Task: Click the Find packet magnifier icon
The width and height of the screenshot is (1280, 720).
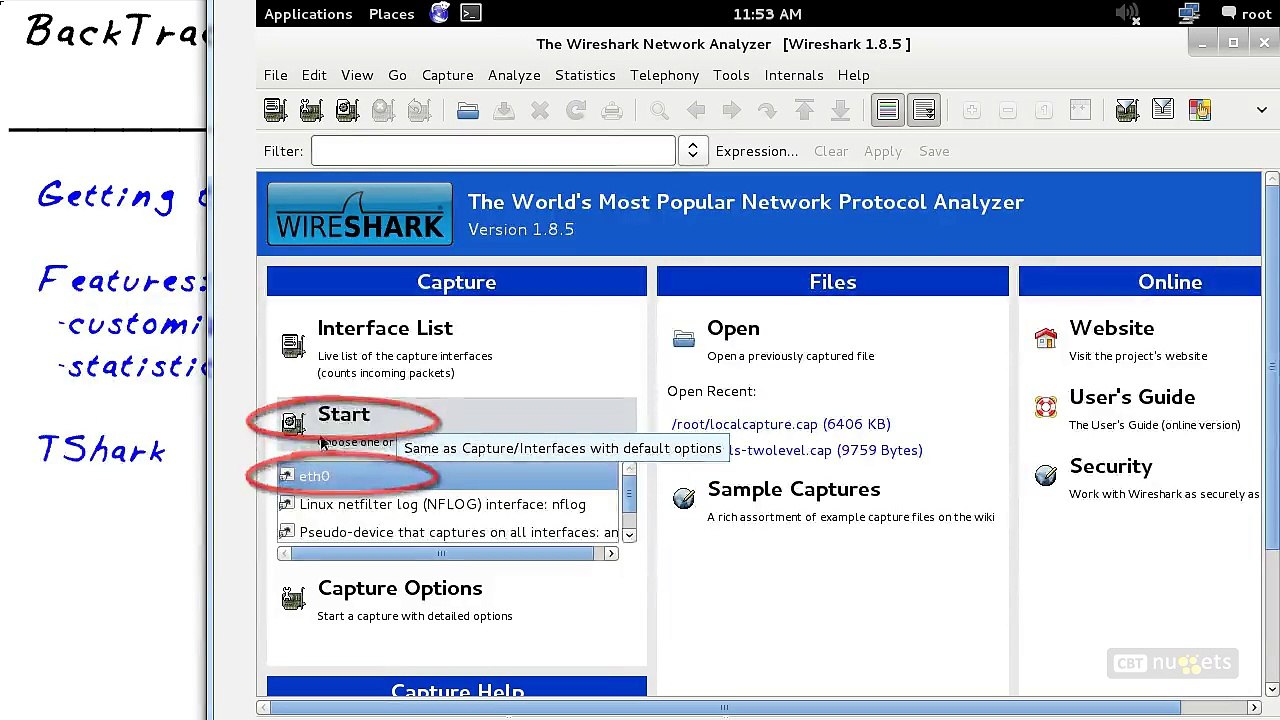Action: (660, 110)
